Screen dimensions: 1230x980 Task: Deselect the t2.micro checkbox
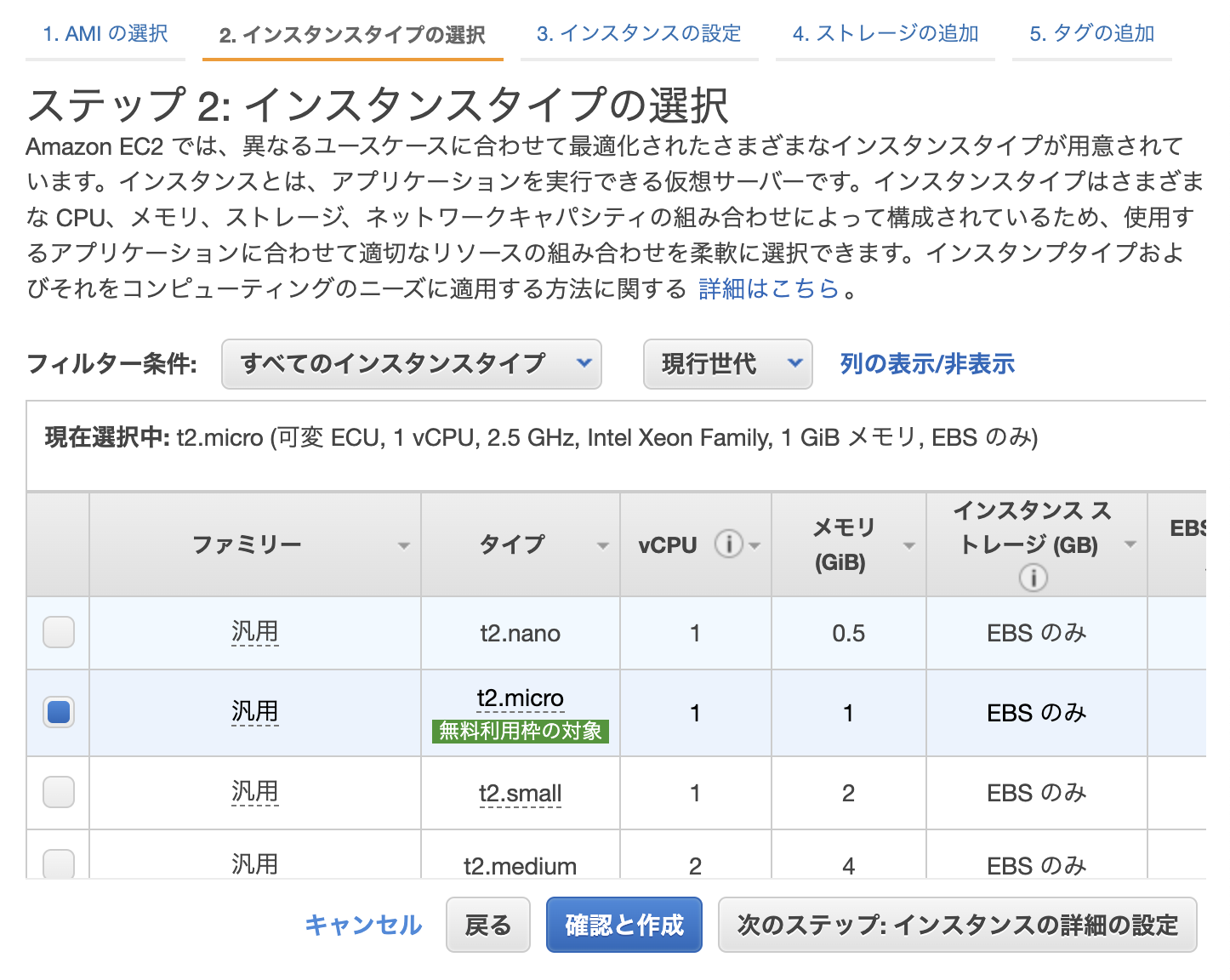click(x=58, y=713)
